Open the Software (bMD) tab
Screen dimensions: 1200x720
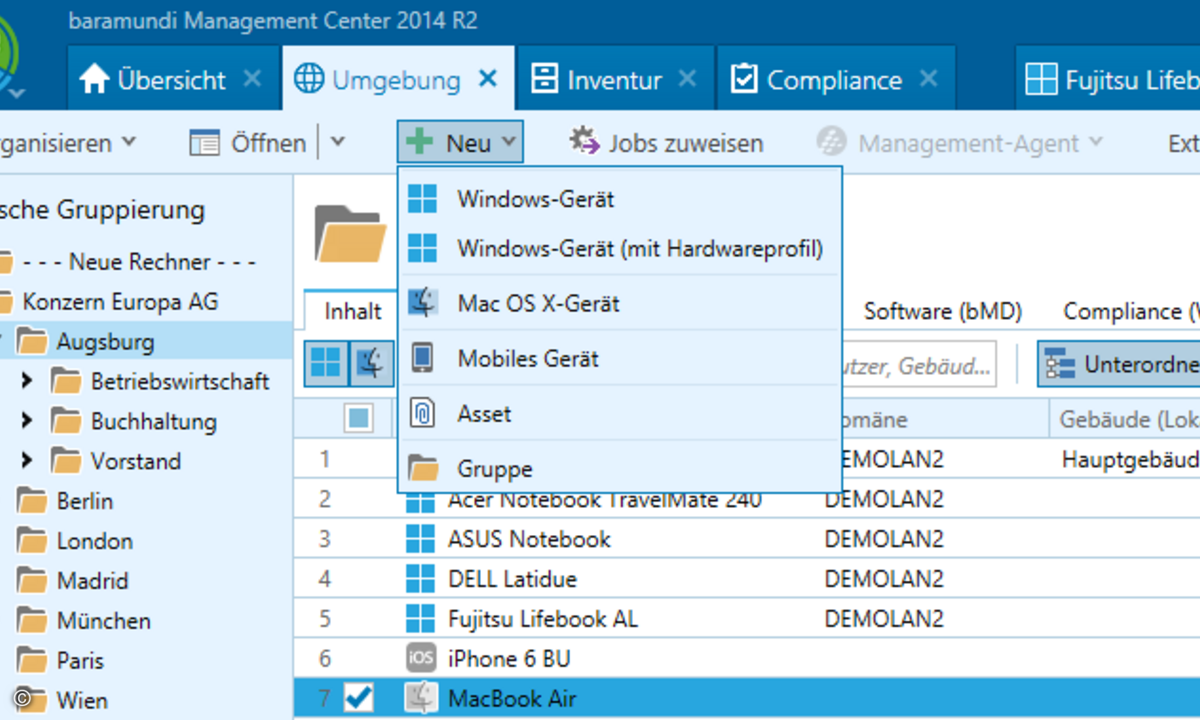click(943, 311)
